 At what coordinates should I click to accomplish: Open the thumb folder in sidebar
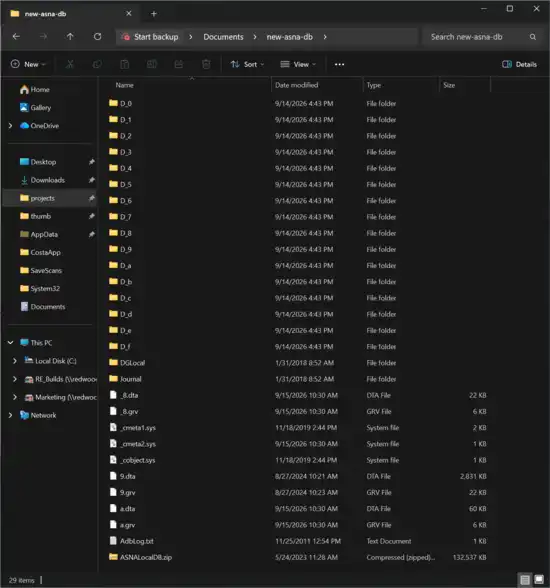coord(36,216)
